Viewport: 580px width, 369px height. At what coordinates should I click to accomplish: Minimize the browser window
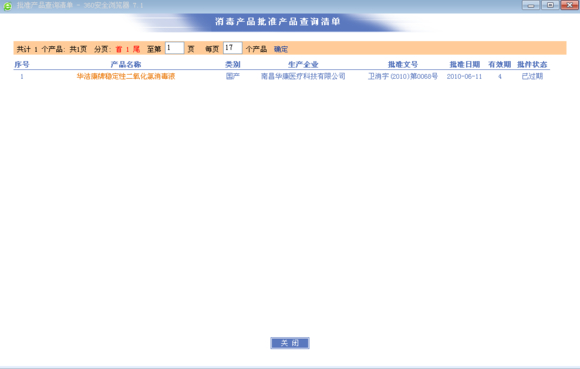click(530, 5)
